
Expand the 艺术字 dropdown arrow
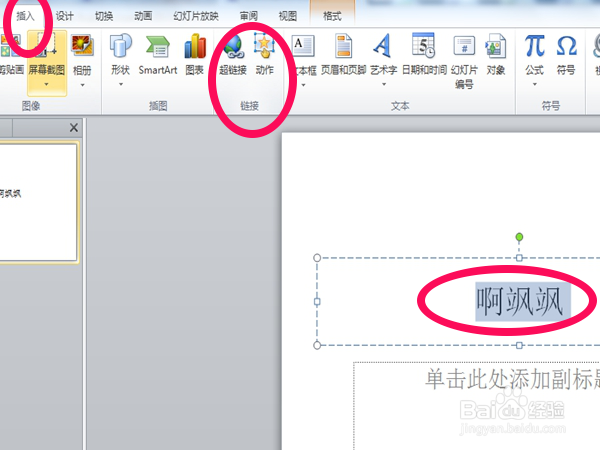383,84
